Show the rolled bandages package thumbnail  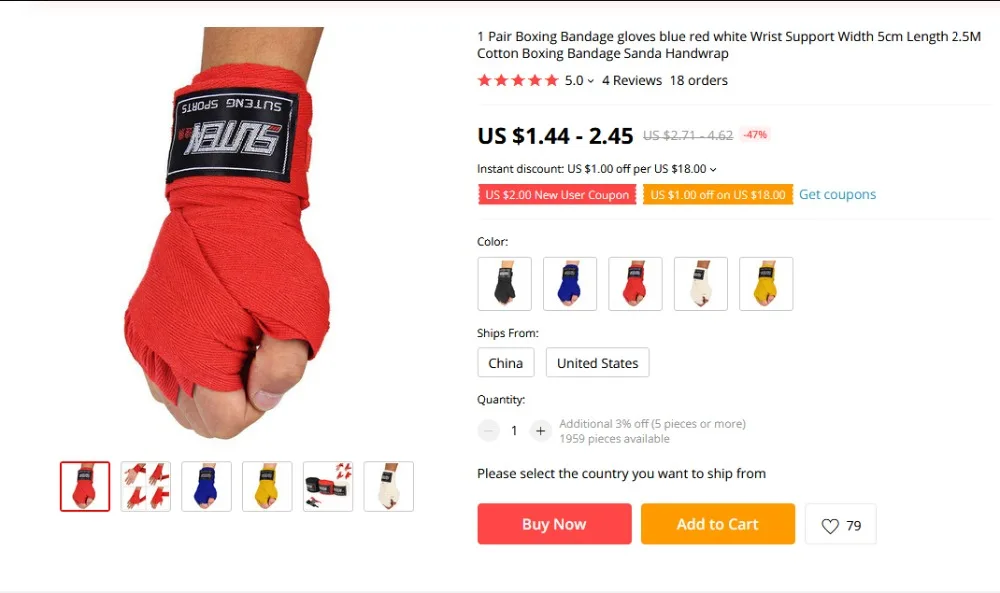pyautogui.click(x=328, y=487)
